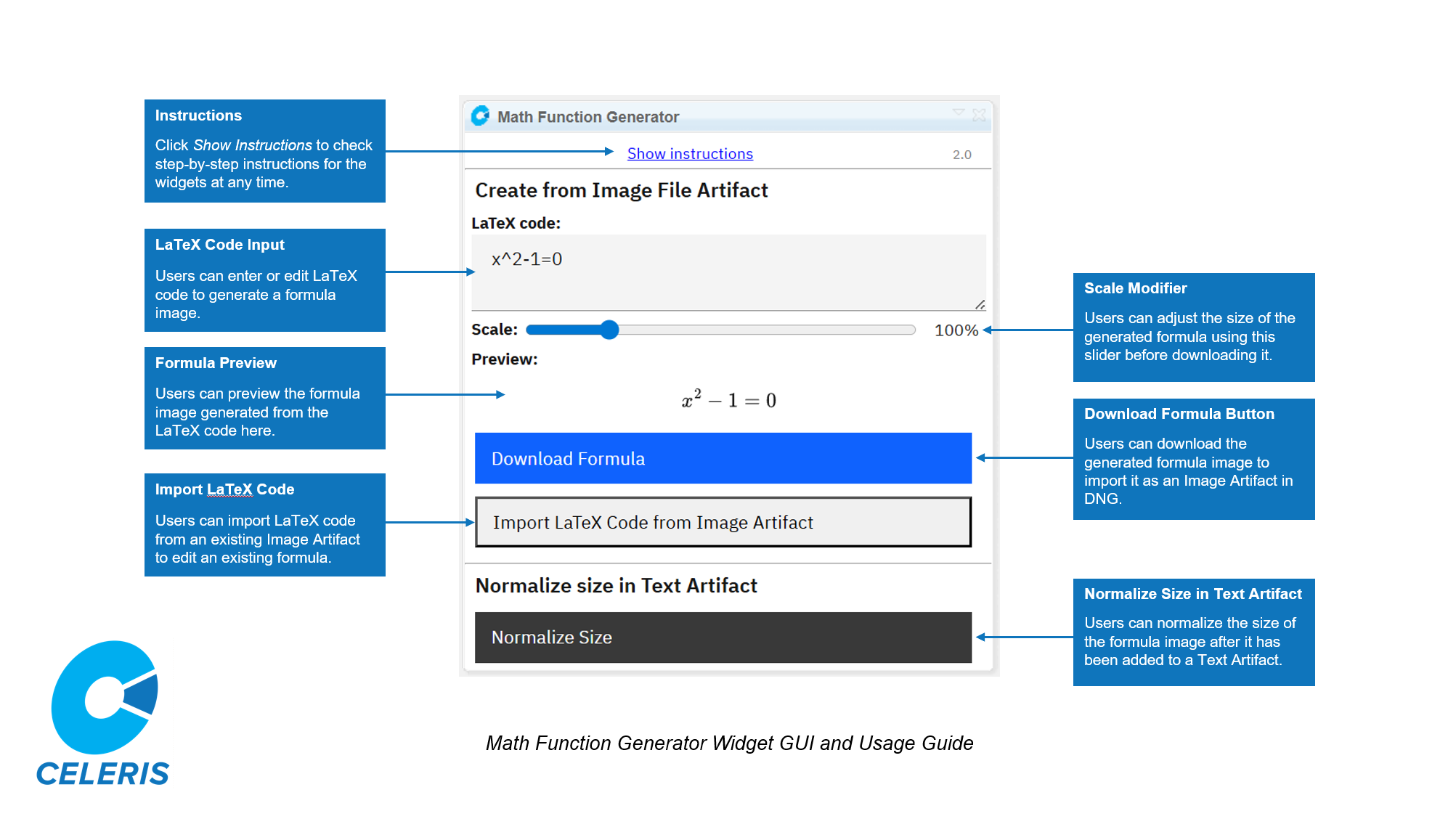
Task: Open the widget menu triangle in title bar
Action: pos(959,113)
